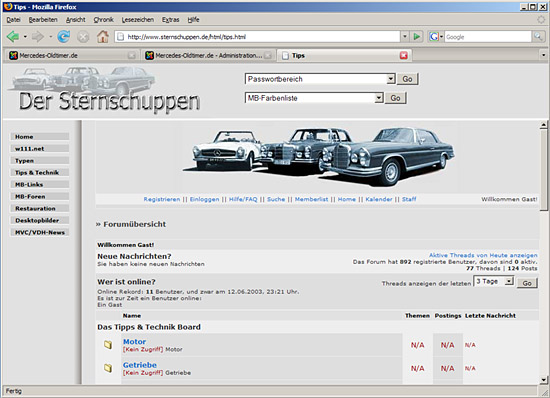Open the URL history dropdown
Image resolution: width=550 pixels, height=398 pixels.
[405, 36]
